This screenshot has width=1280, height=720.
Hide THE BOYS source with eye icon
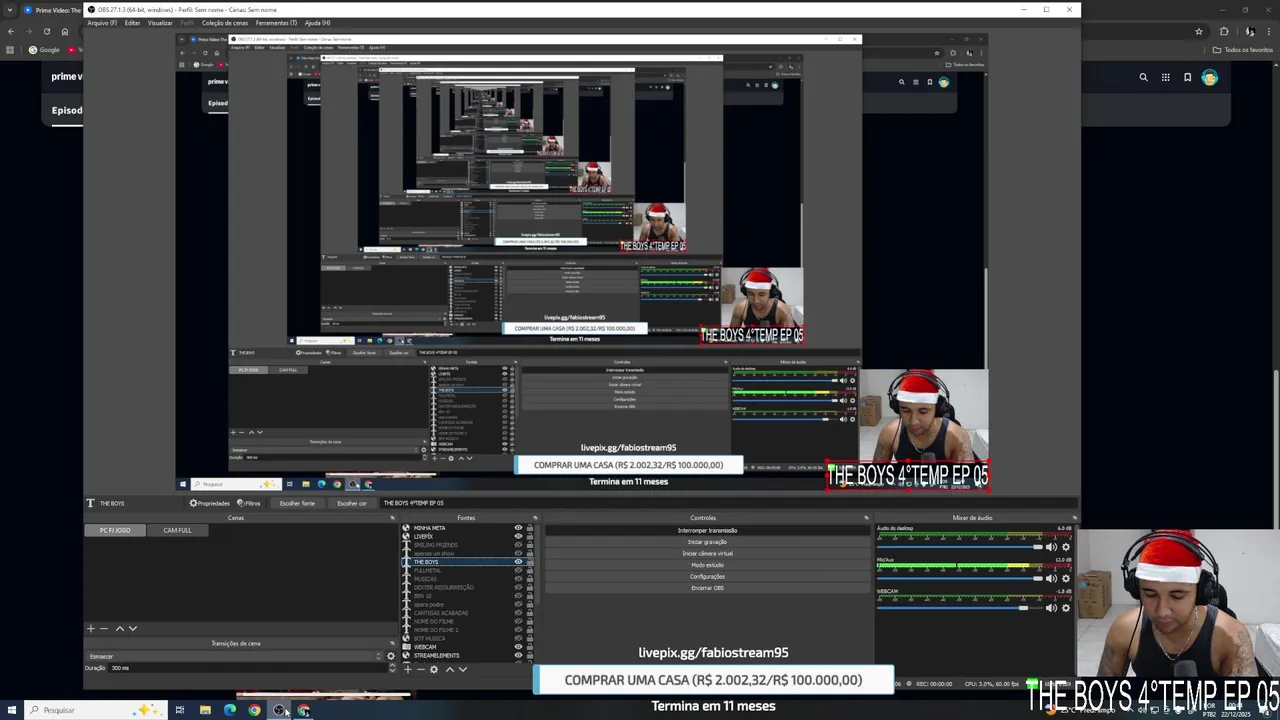518,562
